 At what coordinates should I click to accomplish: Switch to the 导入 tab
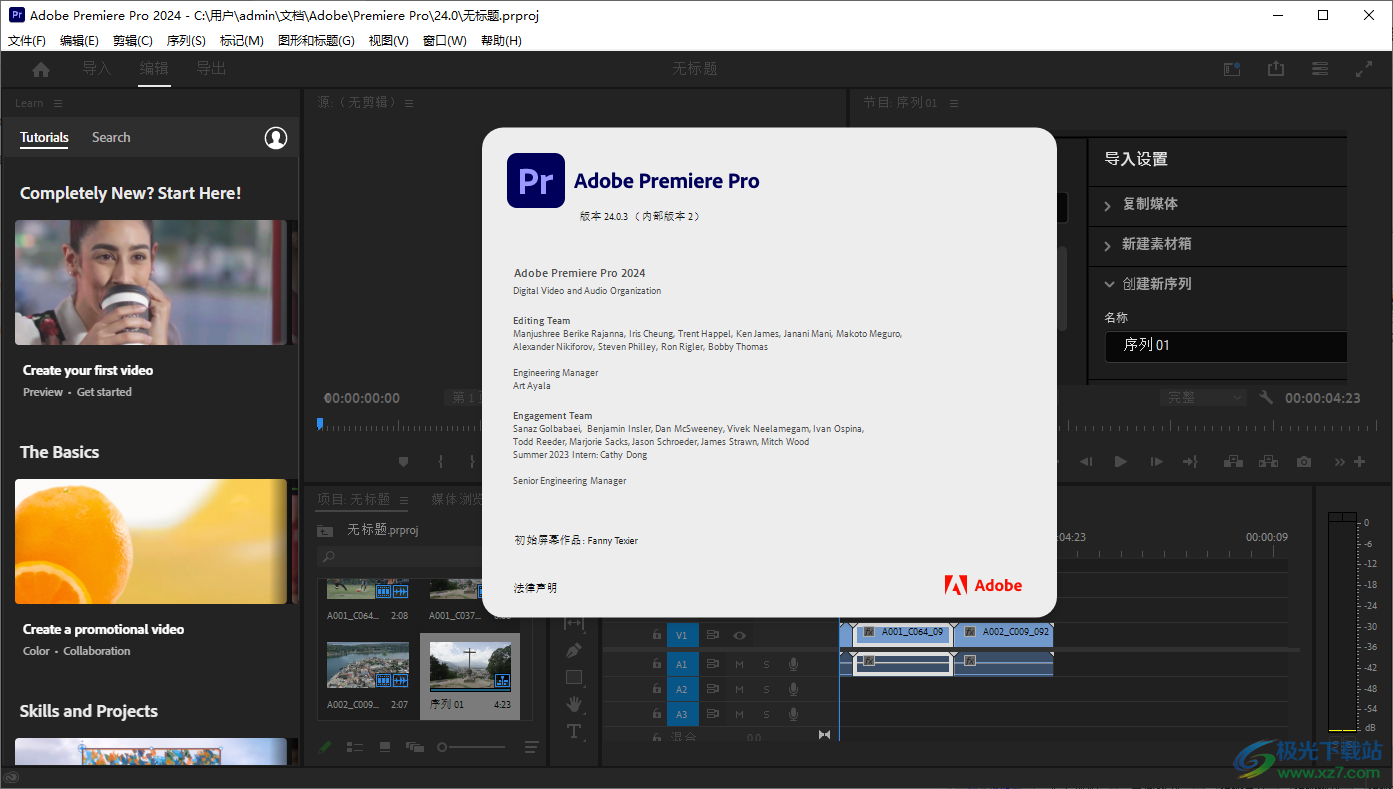[96, 69]
